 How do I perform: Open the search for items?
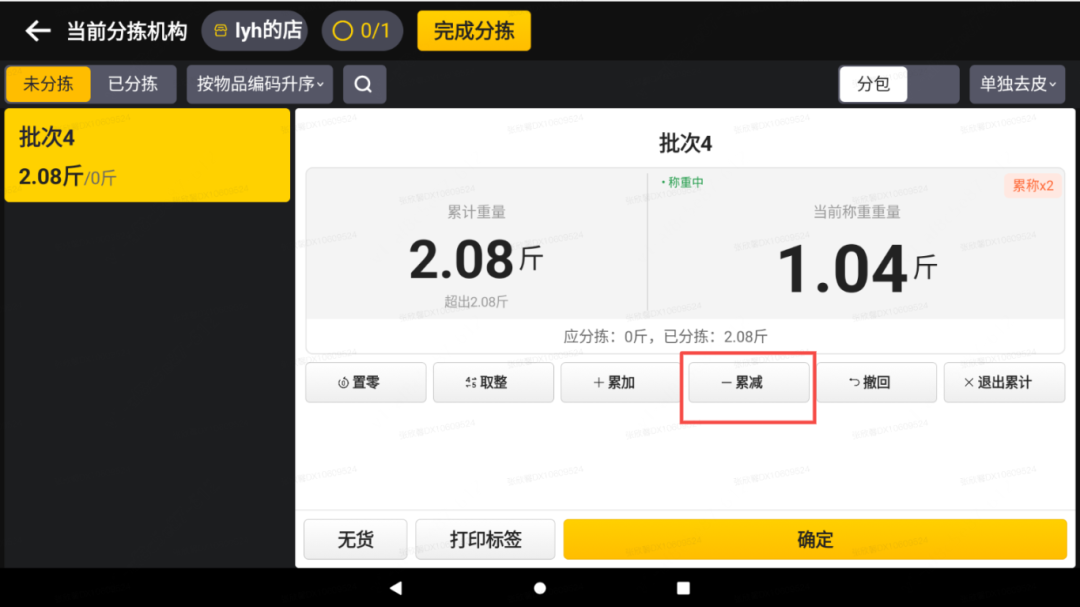364,84
